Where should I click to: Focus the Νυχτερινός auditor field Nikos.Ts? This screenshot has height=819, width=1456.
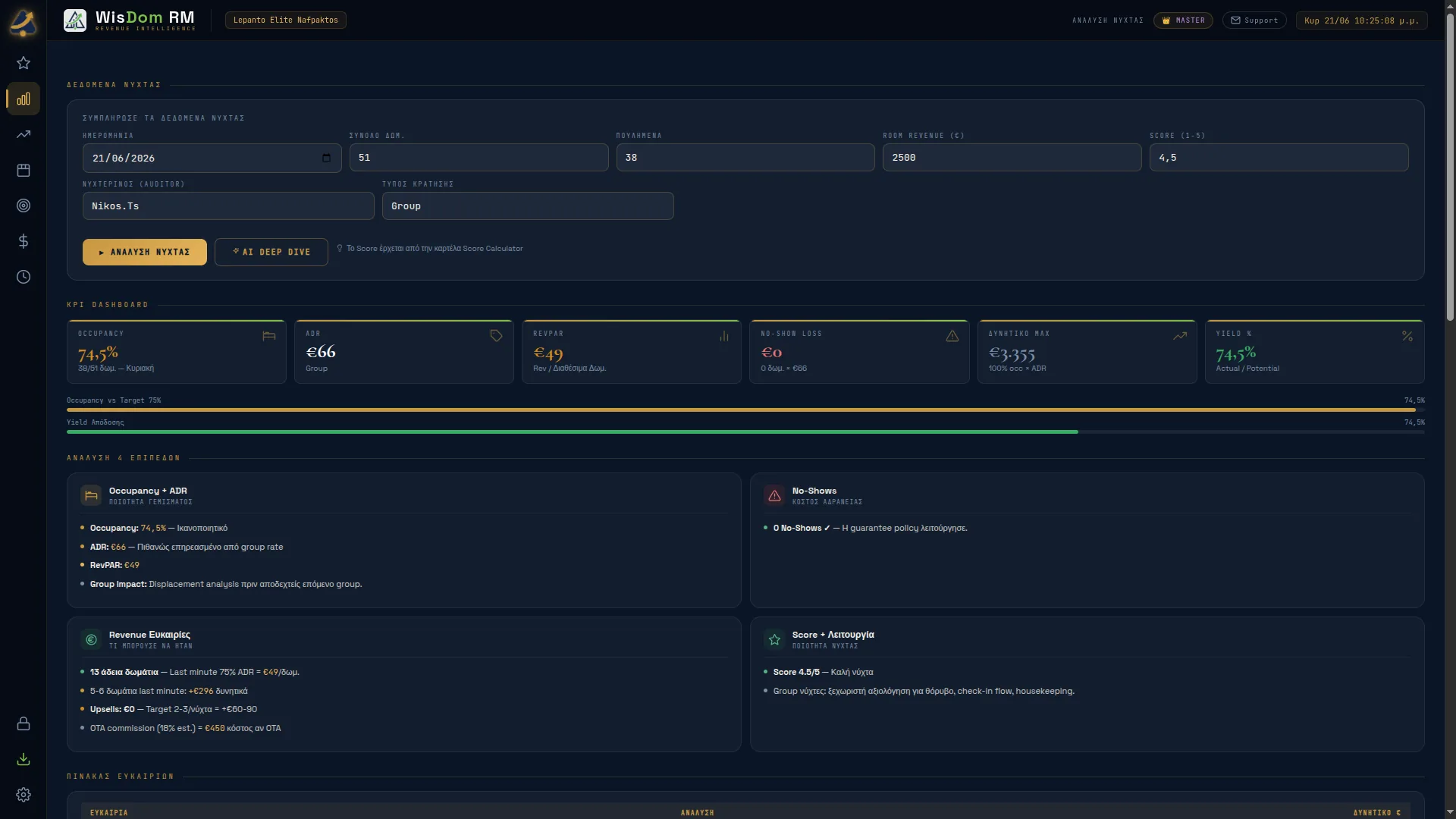coord(228,206)
